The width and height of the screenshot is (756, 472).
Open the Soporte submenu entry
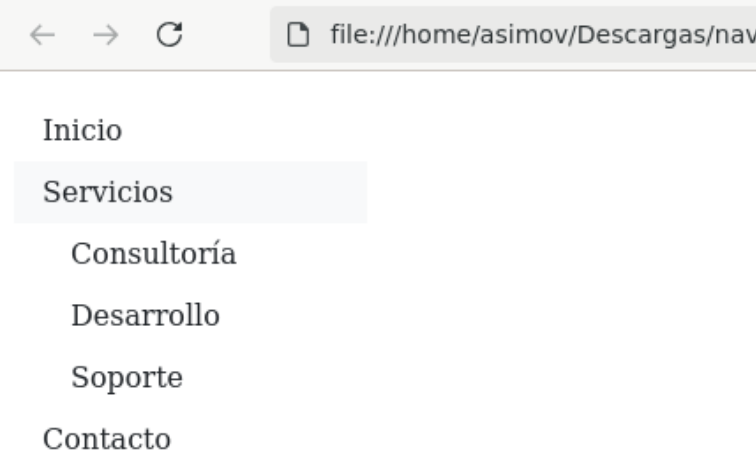pyautogui.click(x=126, y=378)
